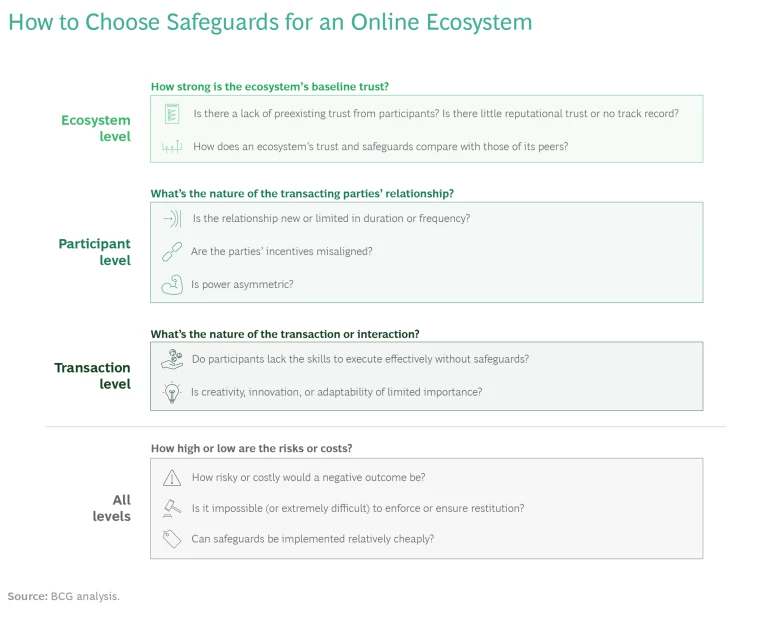
Task: Click the gavel icon beside the restitution question
Action: pyautogui.click(x=172, y=508)
